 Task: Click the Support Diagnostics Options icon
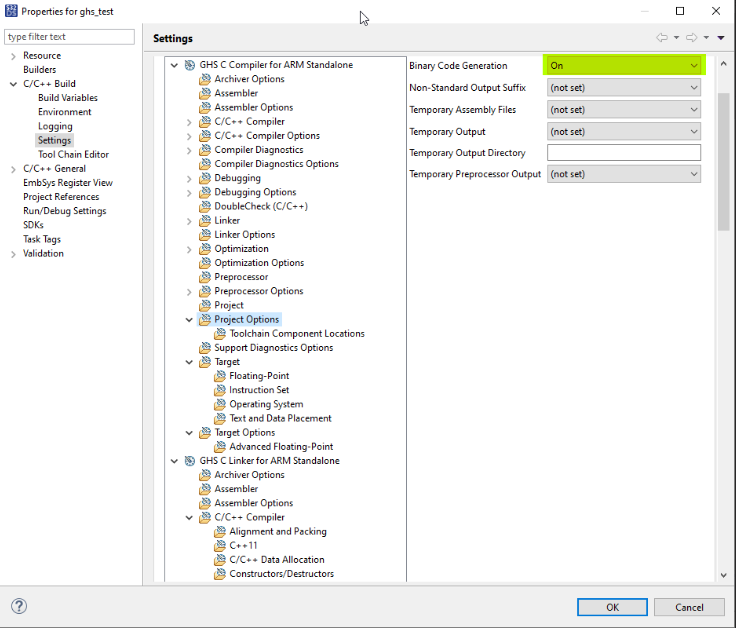pyautogui.click(x=205, y=348)
